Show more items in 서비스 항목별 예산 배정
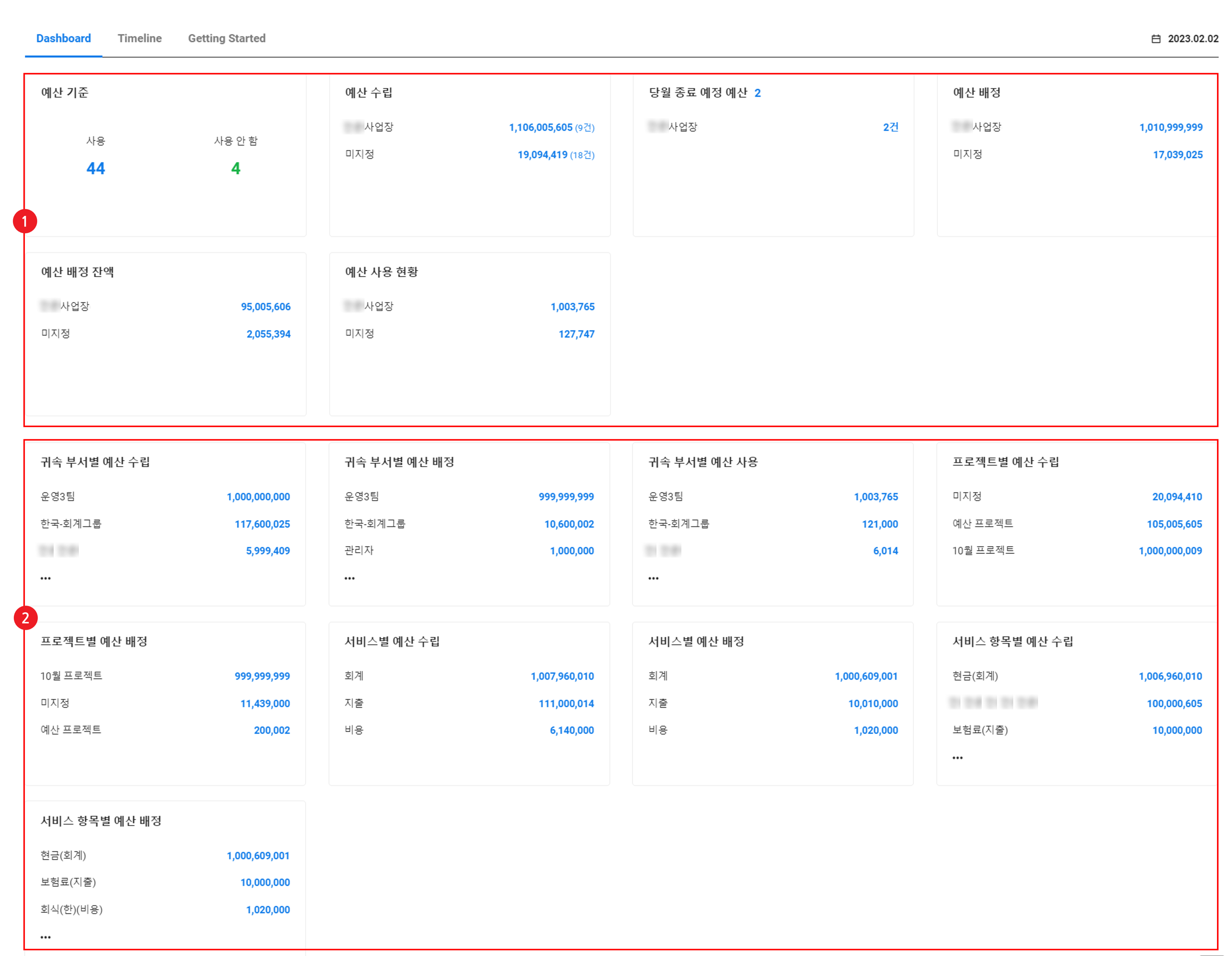 [46, 937]
